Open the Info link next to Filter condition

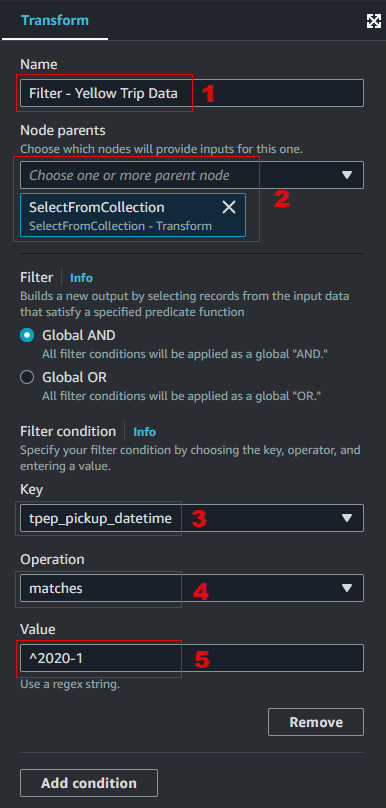144,431
